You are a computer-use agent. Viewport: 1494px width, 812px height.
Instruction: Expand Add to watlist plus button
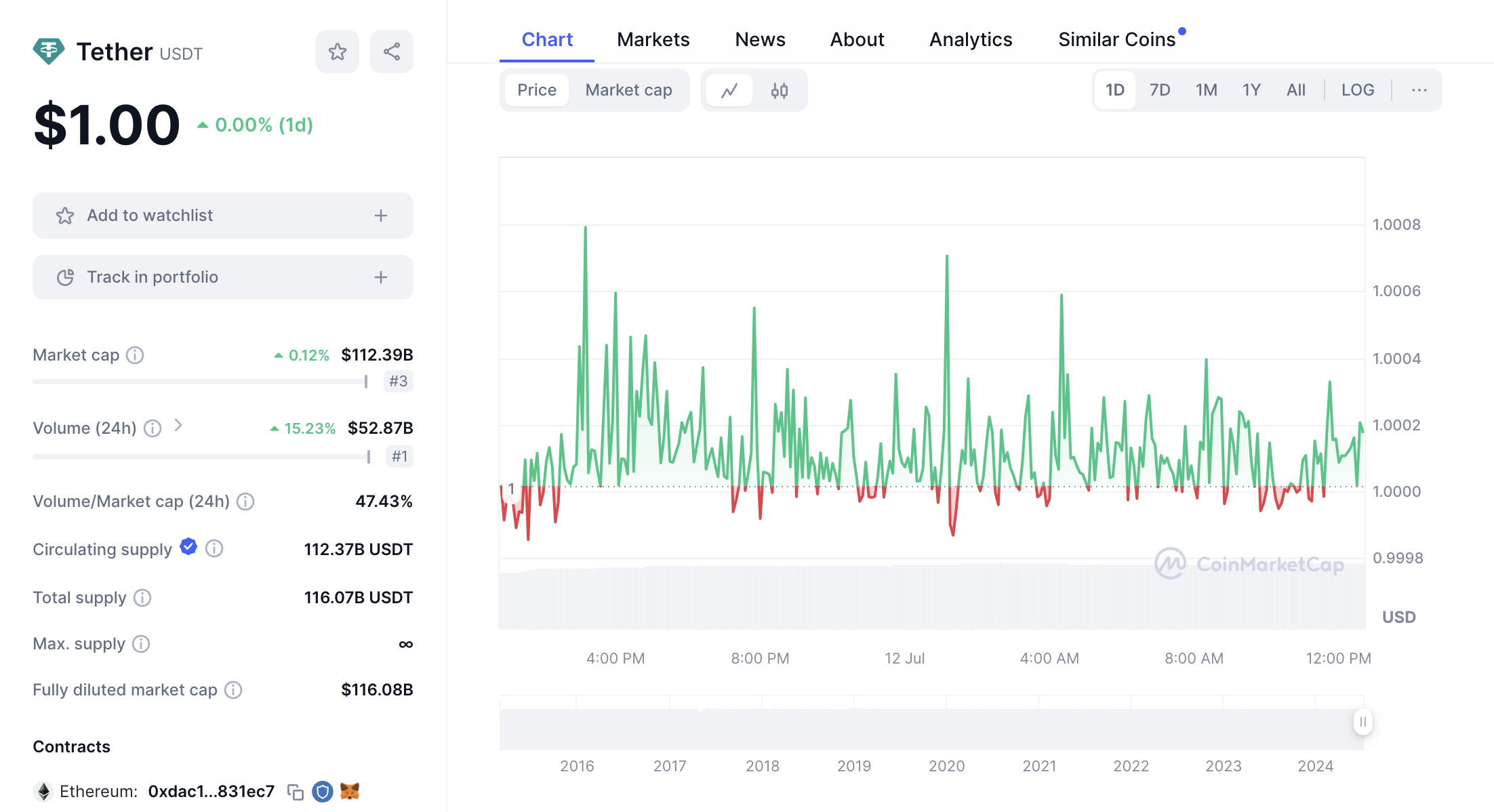click(381, 216)
